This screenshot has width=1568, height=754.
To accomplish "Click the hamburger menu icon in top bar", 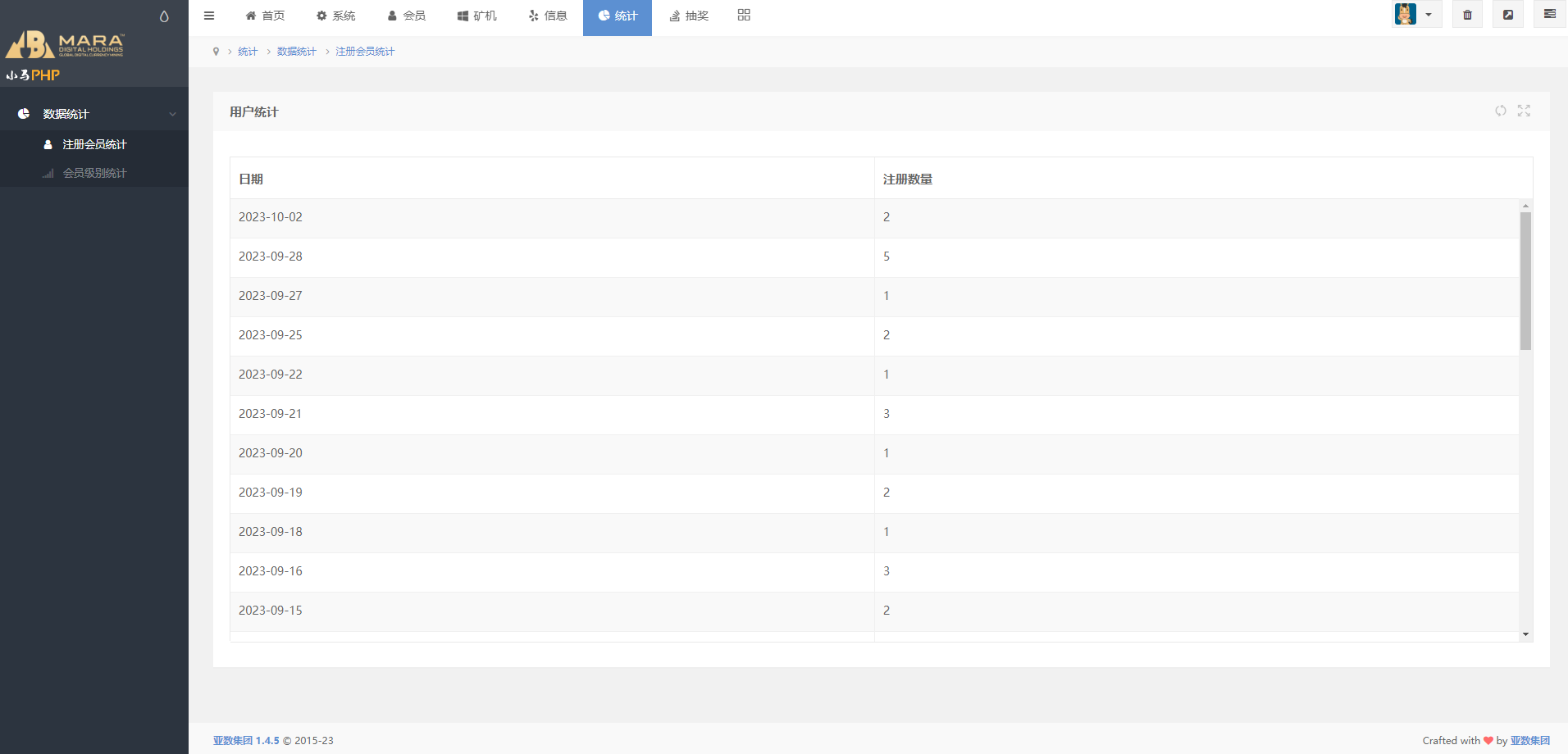I will [209, 16].
